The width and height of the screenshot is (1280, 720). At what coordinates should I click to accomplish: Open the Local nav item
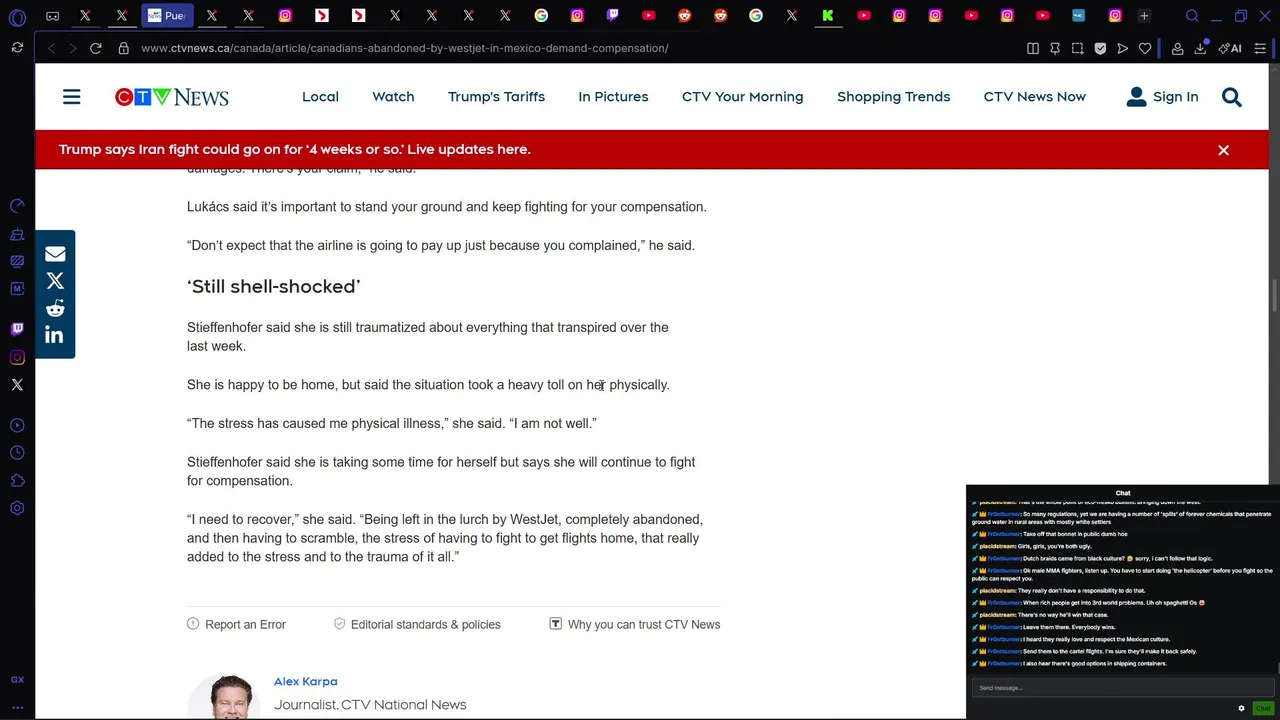coord(320,97)
